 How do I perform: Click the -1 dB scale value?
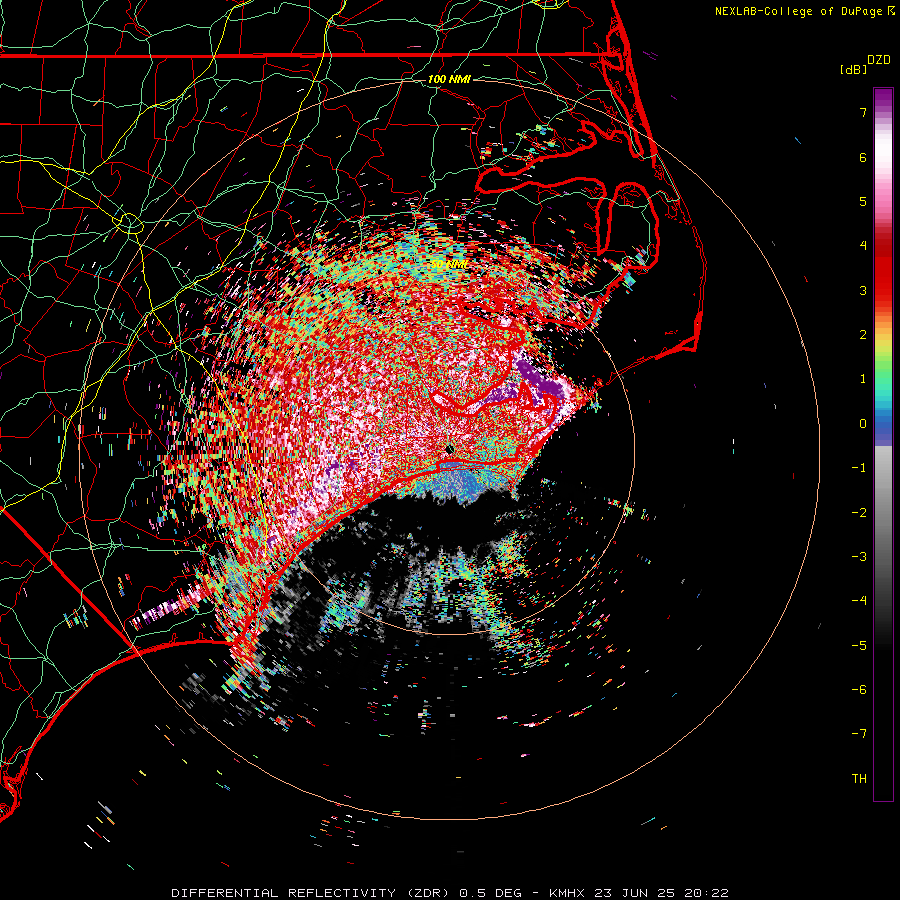pos(859,468)
